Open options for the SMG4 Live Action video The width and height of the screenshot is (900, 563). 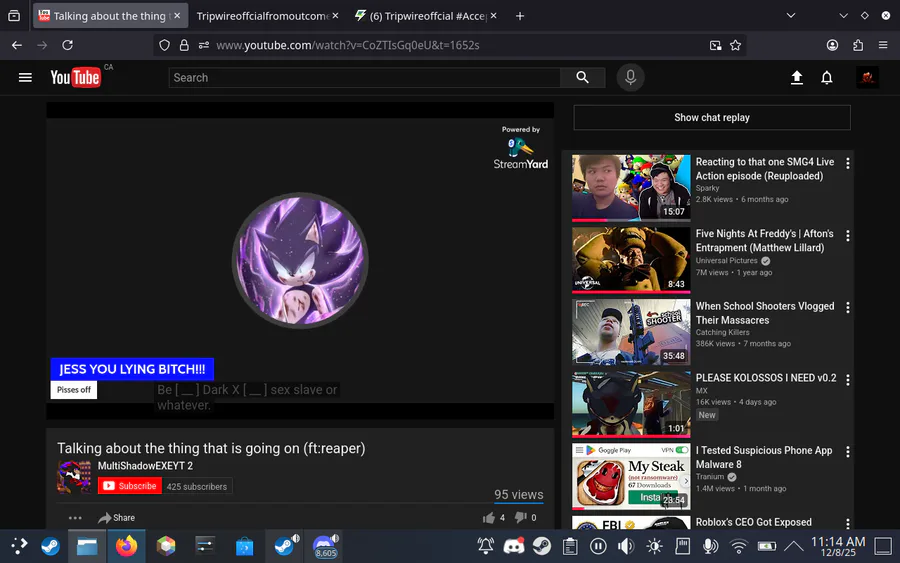pos(848,164)
